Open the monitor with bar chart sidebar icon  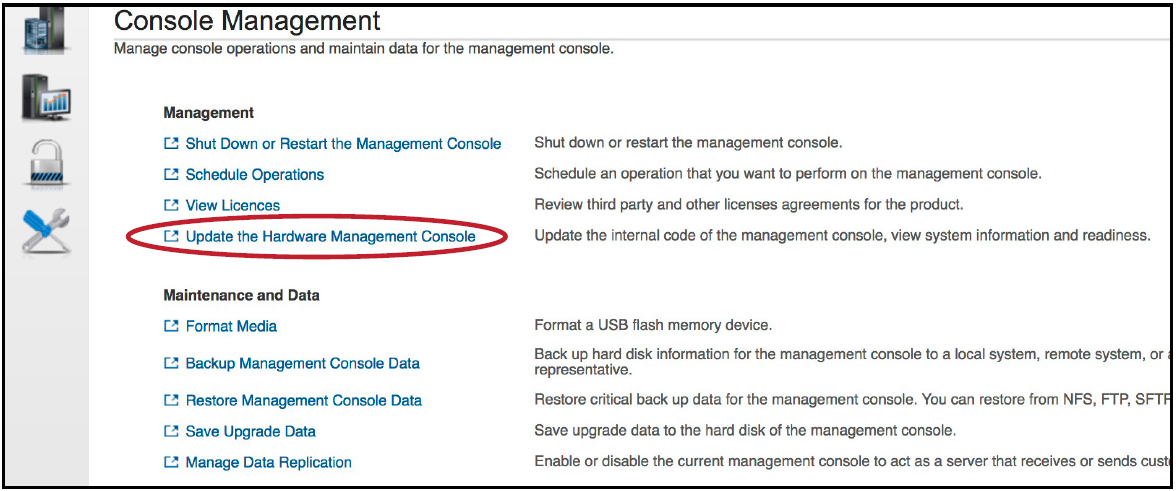click(x=45, y=100)
